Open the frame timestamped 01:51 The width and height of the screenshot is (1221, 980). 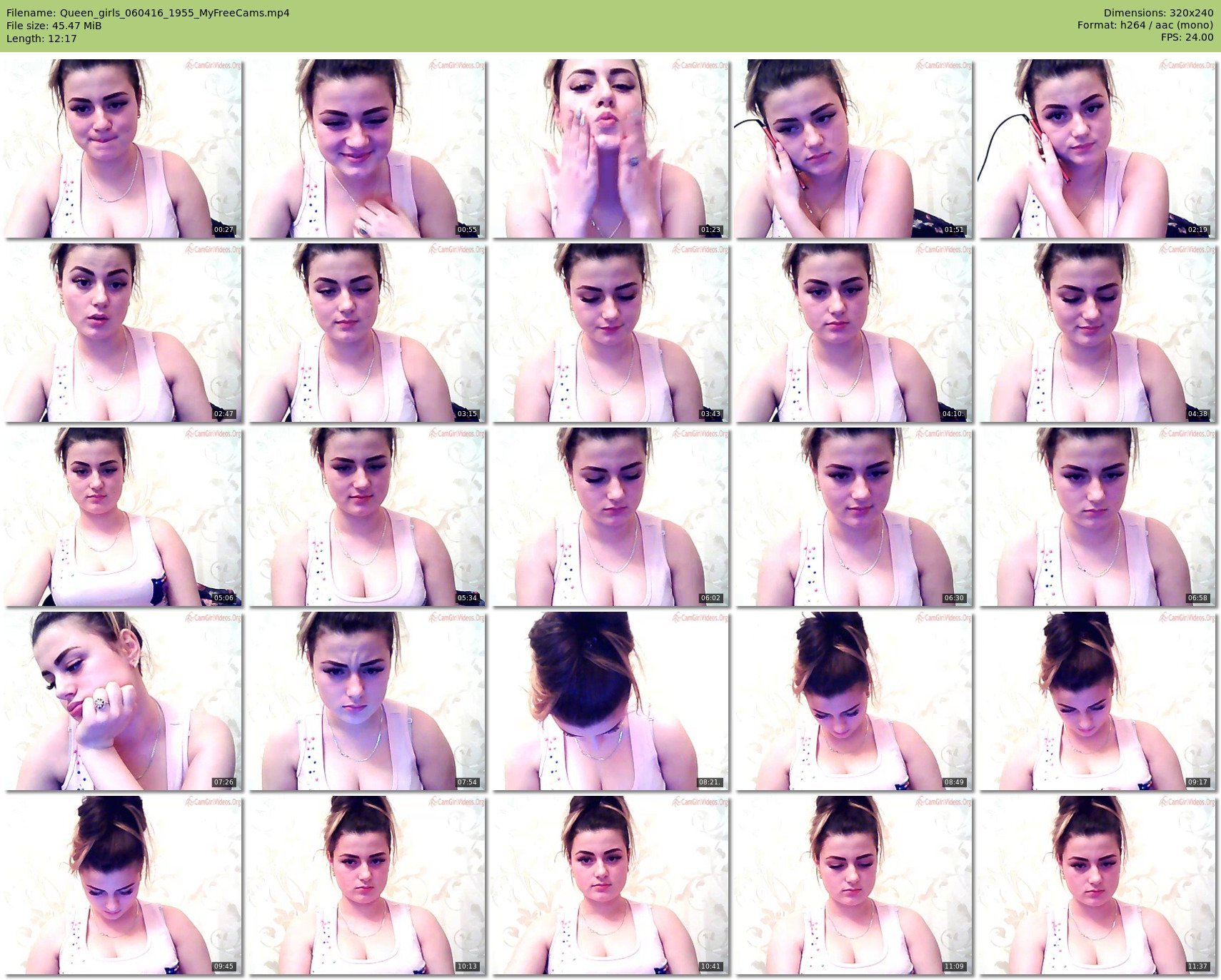tap(854, 148)
